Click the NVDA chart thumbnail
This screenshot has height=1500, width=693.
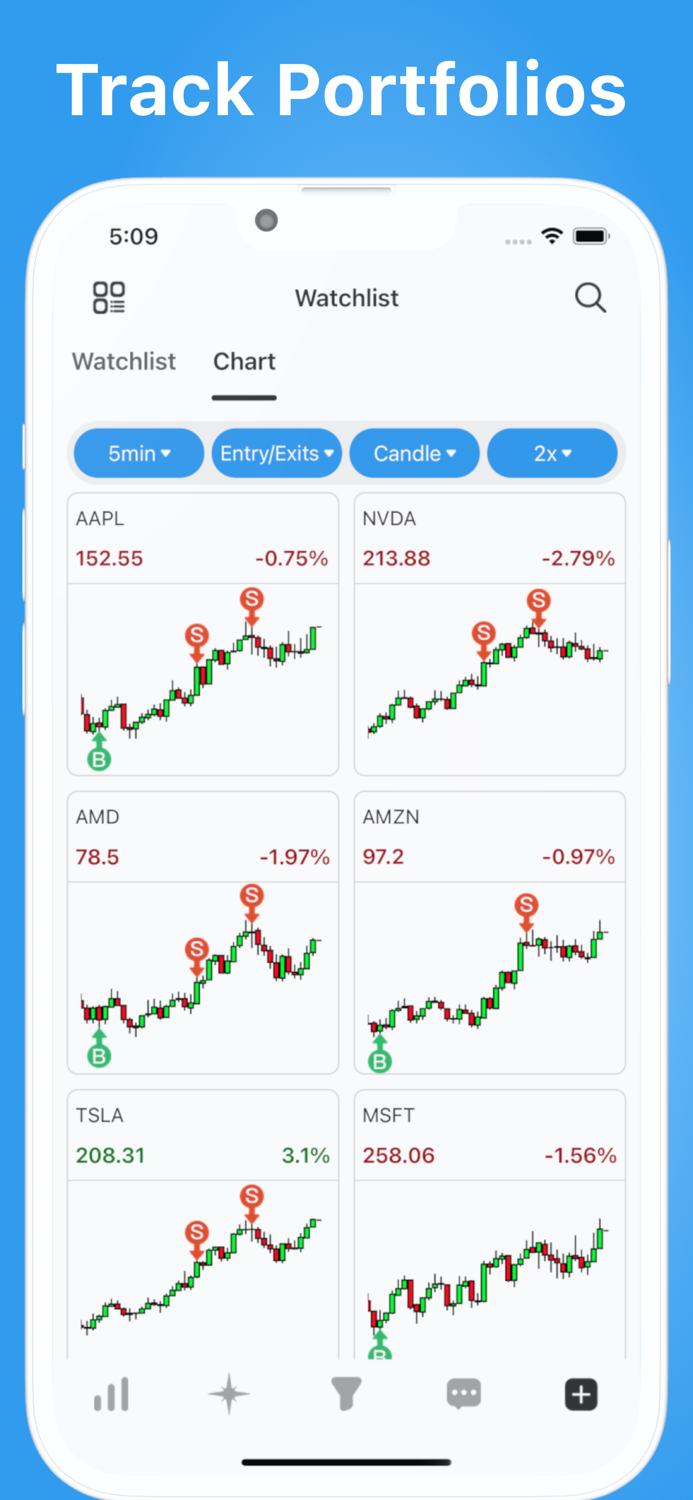(489, 680)
